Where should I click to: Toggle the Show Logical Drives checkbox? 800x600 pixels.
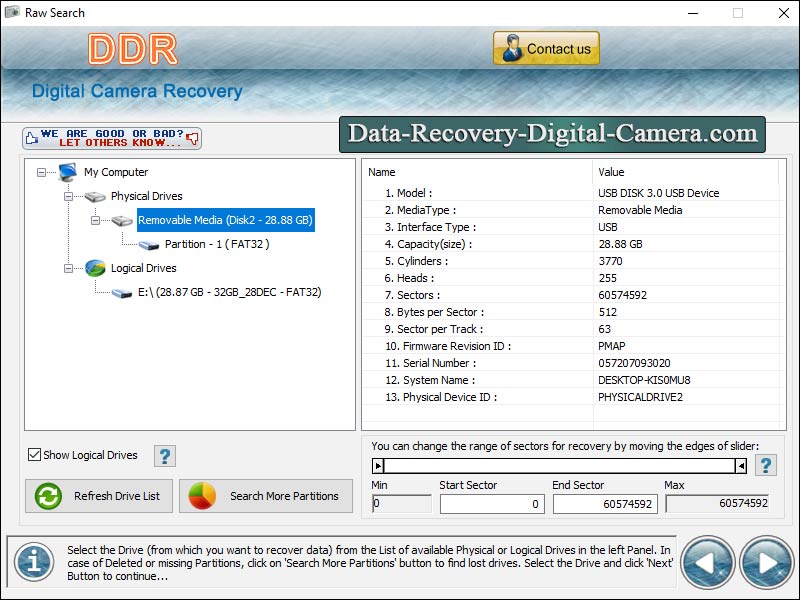coord(34,455)
